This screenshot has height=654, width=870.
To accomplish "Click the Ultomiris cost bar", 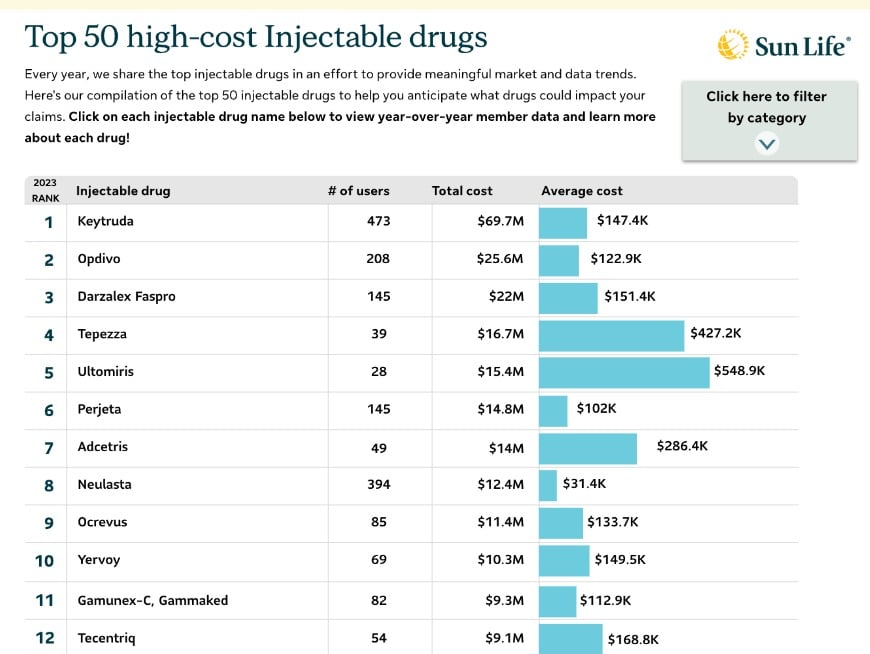I will tap(622, 372).
